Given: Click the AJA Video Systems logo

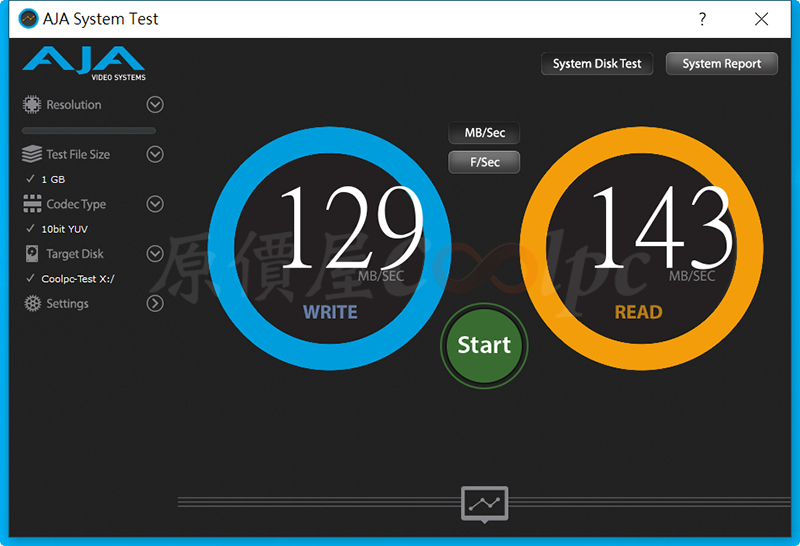Looking at the screenshot, I should [x=84, y=63].
